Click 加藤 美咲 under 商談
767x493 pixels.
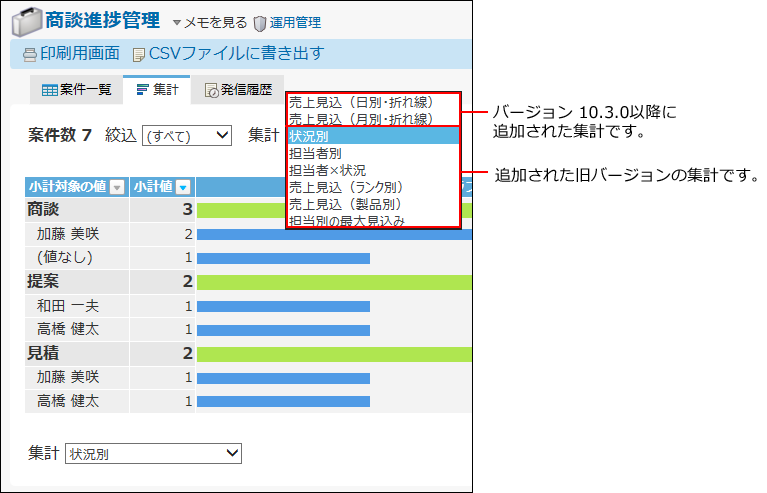[68, 234]
